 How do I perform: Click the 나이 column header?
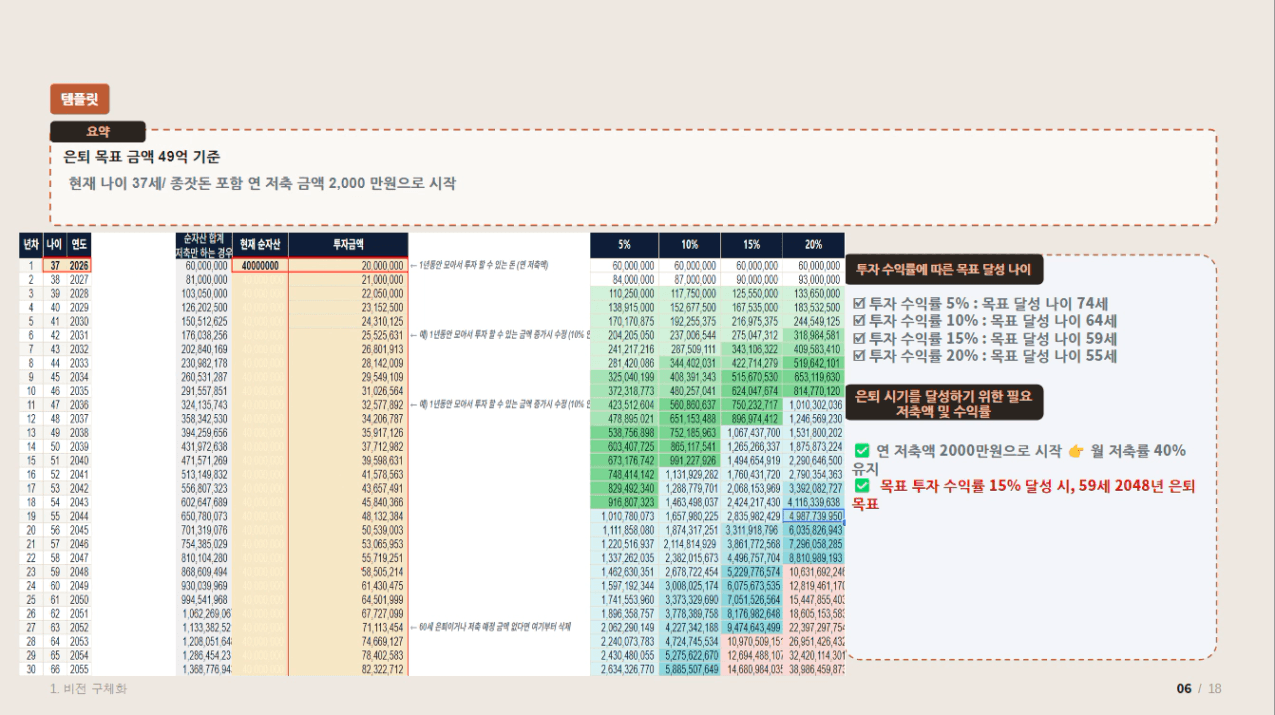click(x=54, y=245)
